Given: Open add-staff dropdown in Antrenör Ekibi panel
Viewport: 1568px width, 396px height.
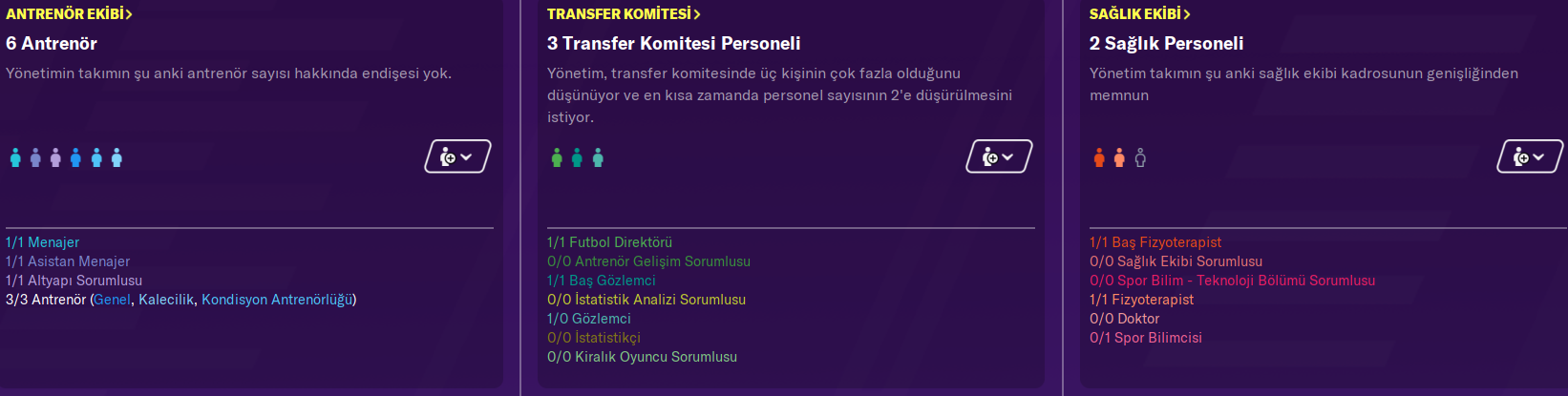Looking at the screenshot, I should pos(457,156).
